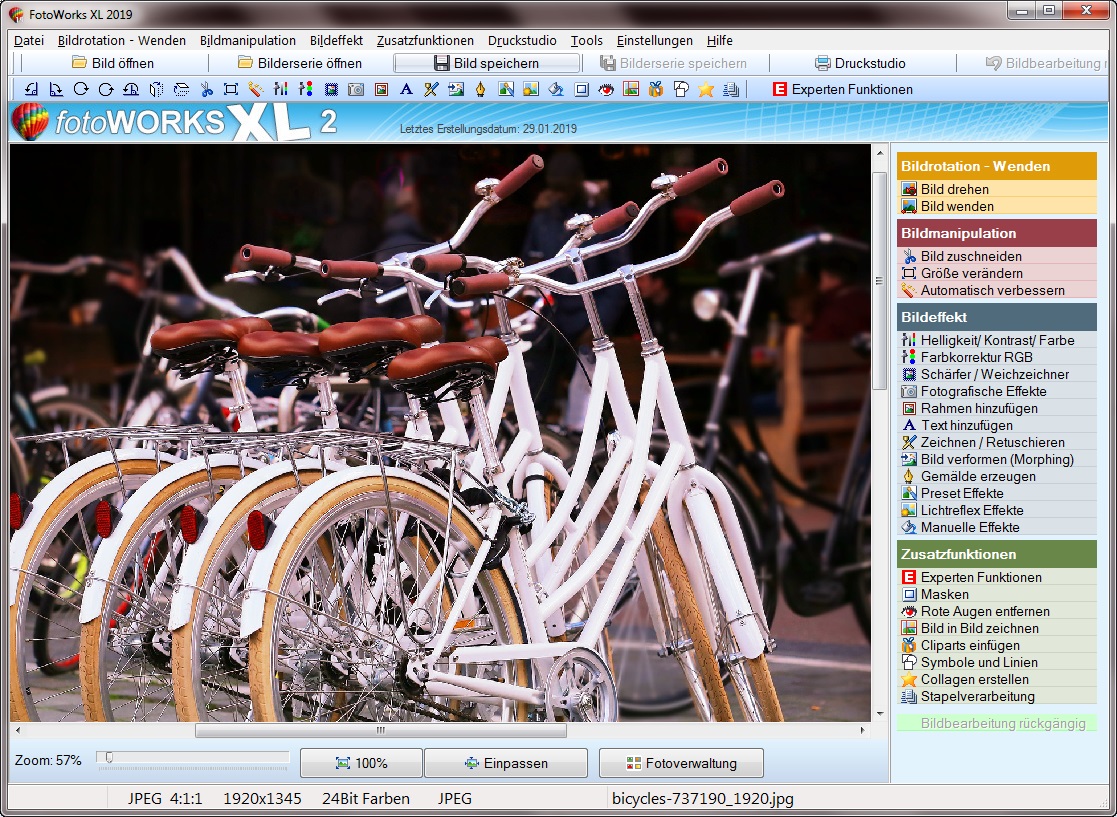Click the Bild öffnen button

pyautogui.click(x=113, y=63)
